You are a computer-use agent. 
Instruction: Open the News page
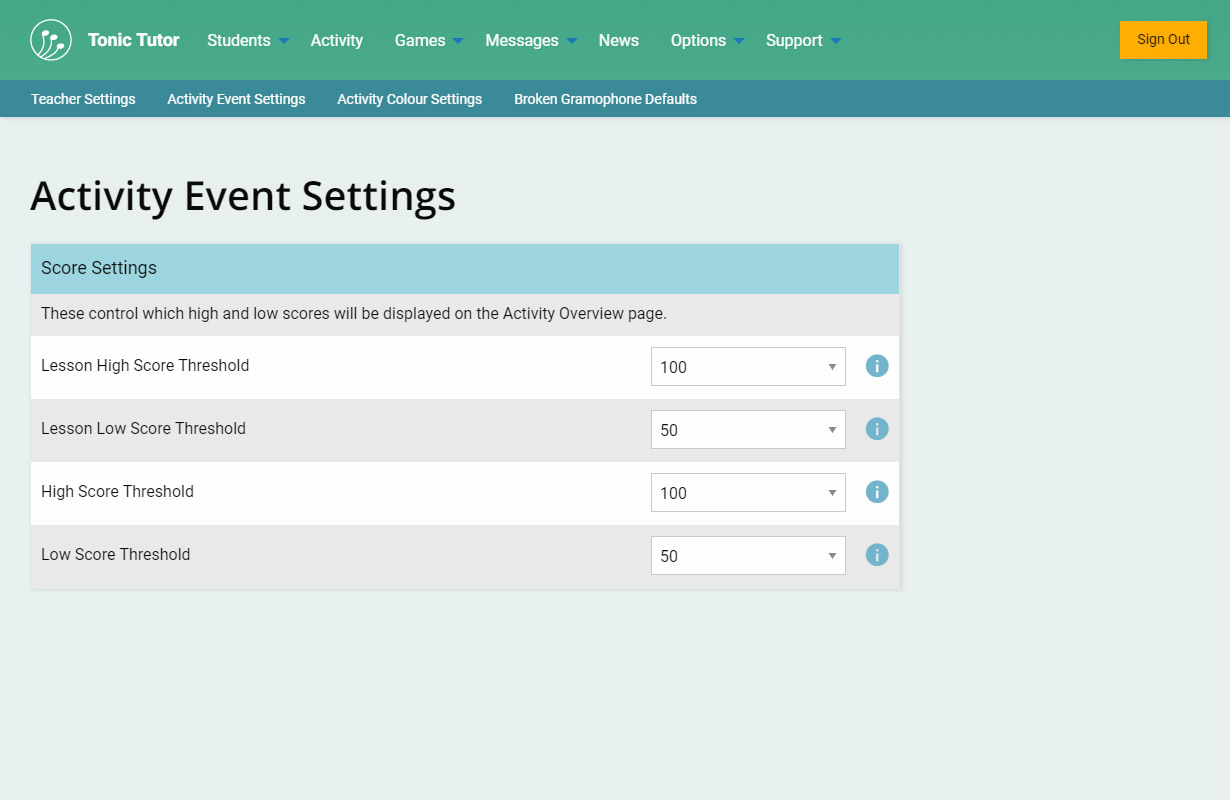(618, 40)
